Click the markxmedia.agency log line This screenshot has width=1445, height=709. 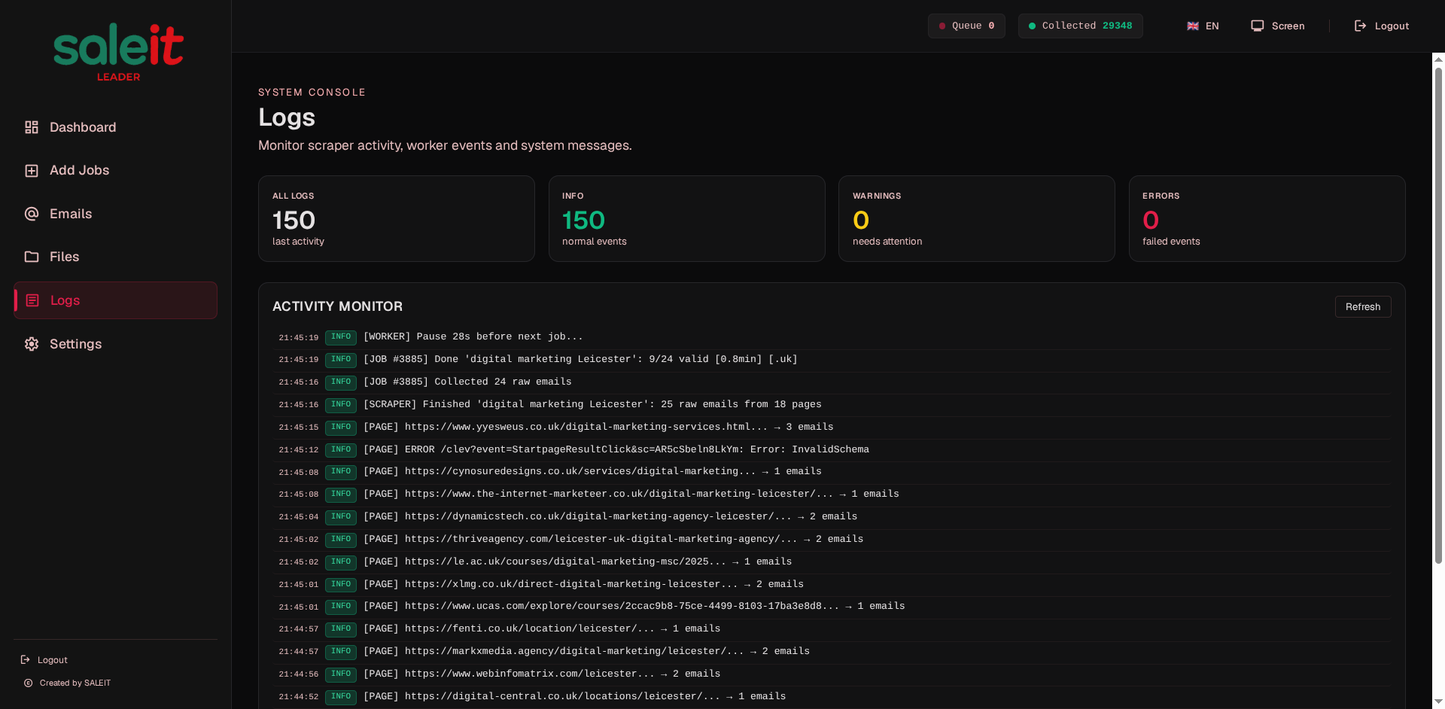[832, 652]
